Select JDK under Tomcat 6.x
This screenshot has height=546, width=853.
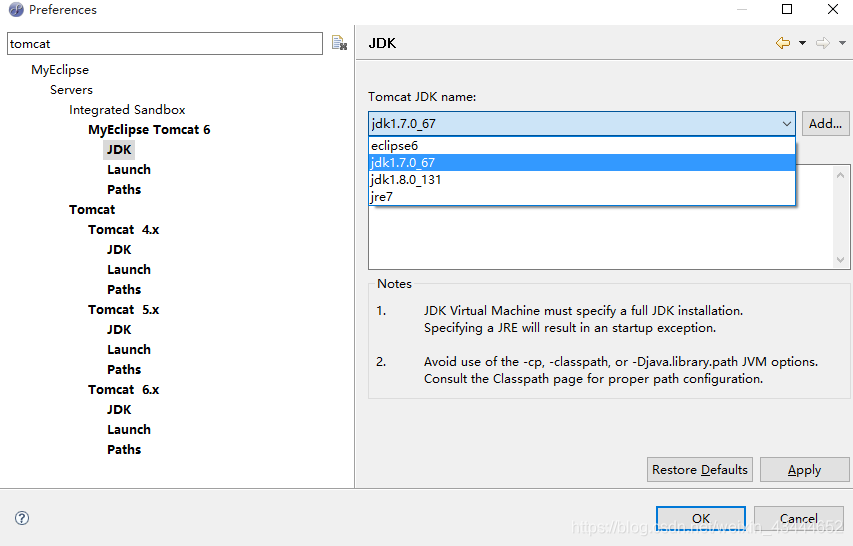[119, 410]
